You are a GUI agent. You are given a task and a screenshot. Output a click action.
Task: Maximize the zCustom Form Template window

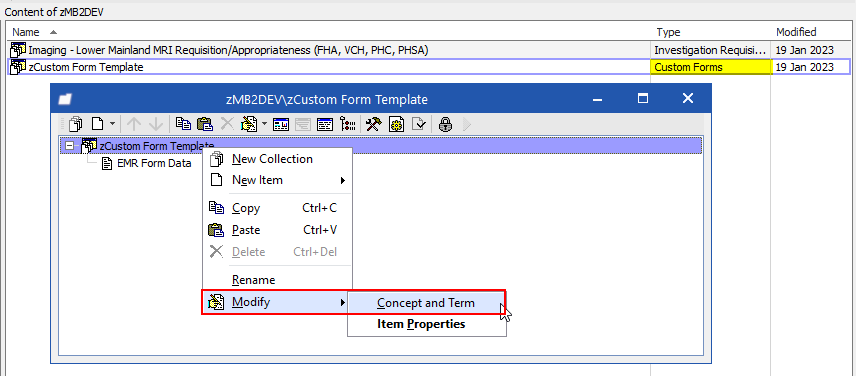(643, 99)
